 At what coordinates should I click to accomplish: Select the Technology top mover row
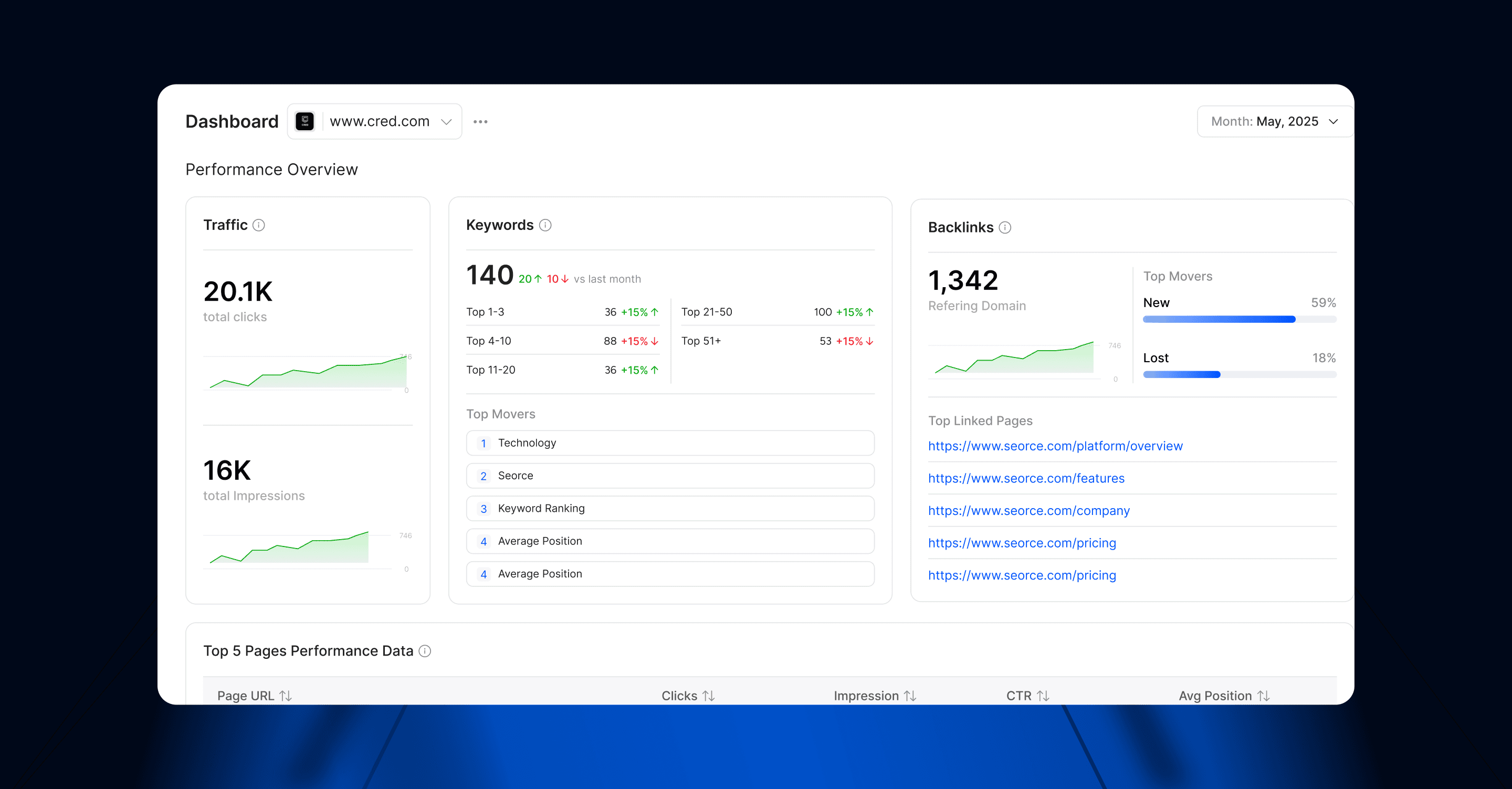(x=670, y=443)
